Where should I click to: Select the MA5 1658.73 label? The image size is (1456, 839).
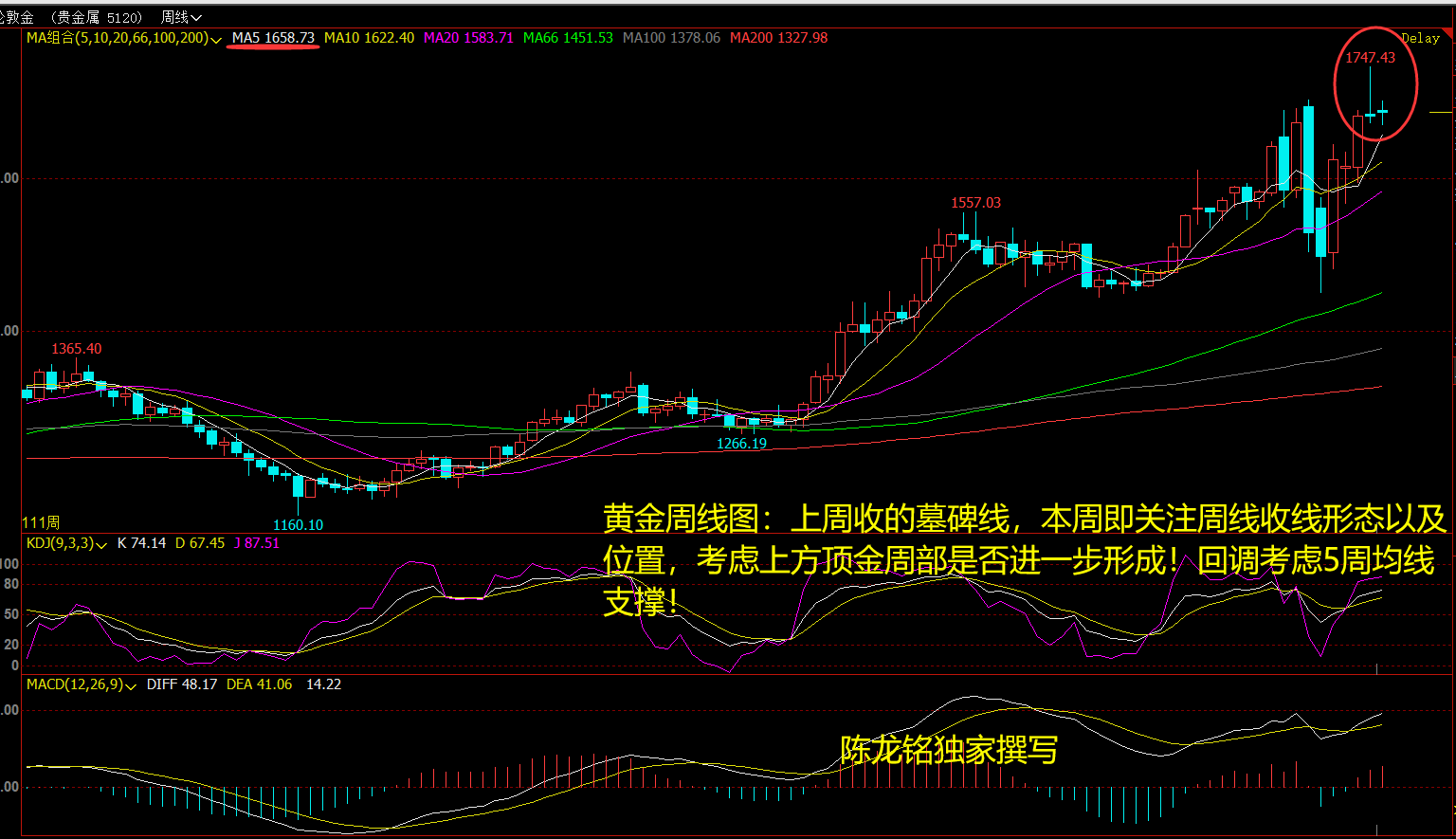coord(273,38)
